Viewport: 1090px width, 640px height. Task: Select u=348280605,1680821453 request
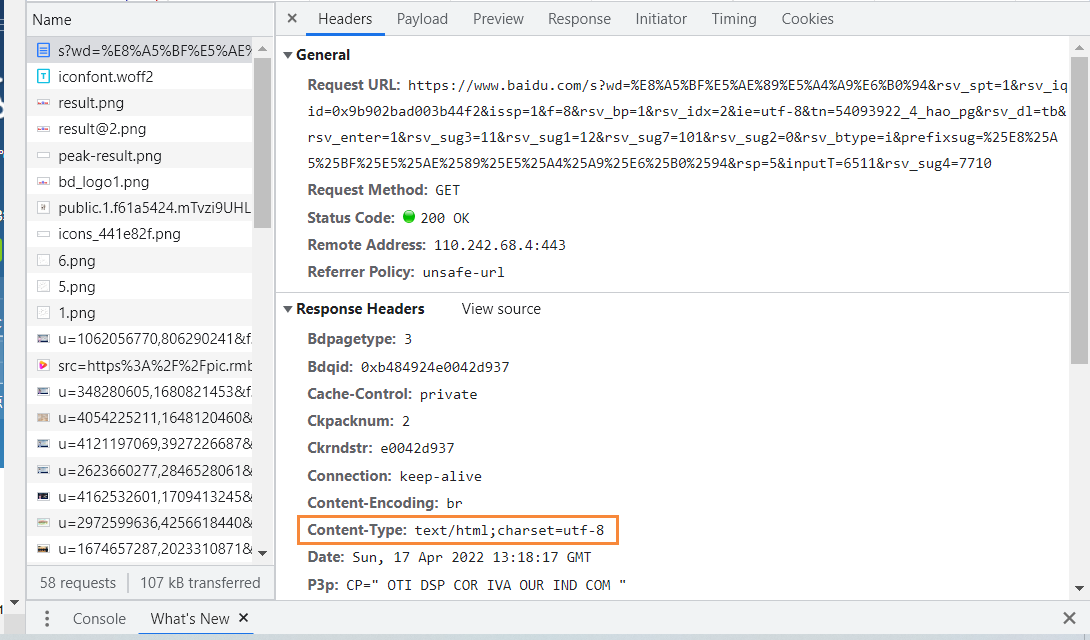[140, 392]
